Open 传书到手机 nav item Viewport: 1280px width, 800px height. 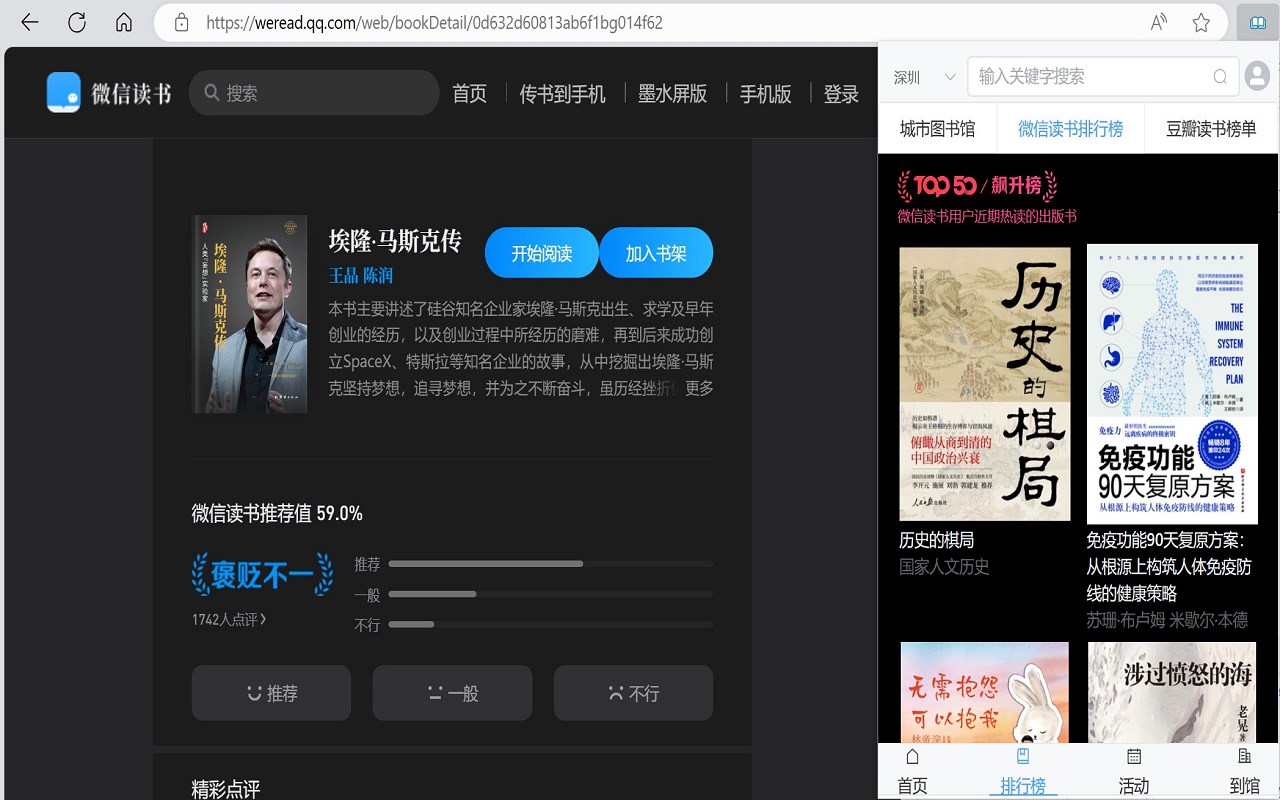(562, 93)
